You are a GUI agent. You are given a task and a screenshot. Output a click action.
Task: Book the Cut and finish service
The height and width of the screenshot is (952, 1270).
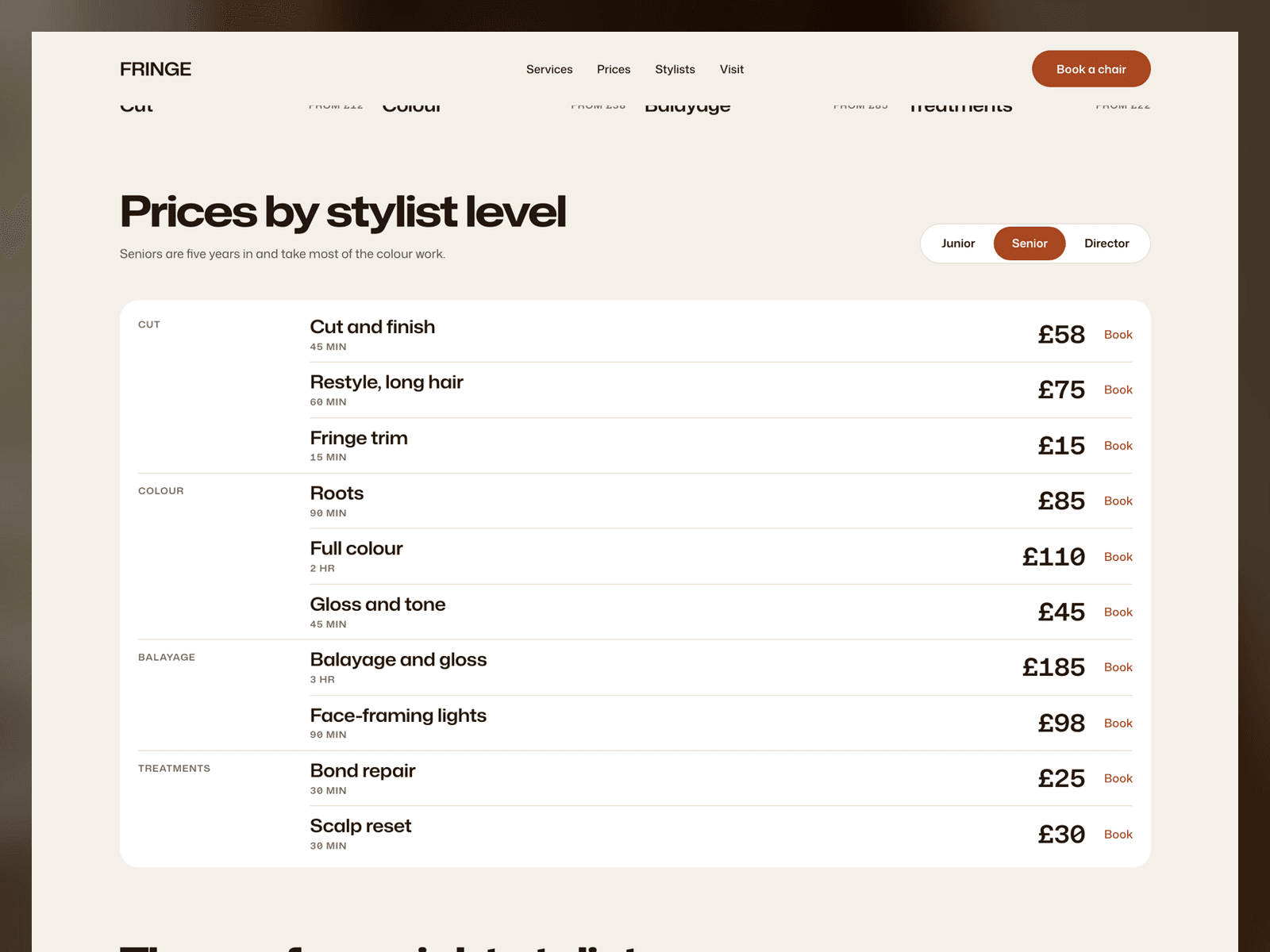[1118, 335]
